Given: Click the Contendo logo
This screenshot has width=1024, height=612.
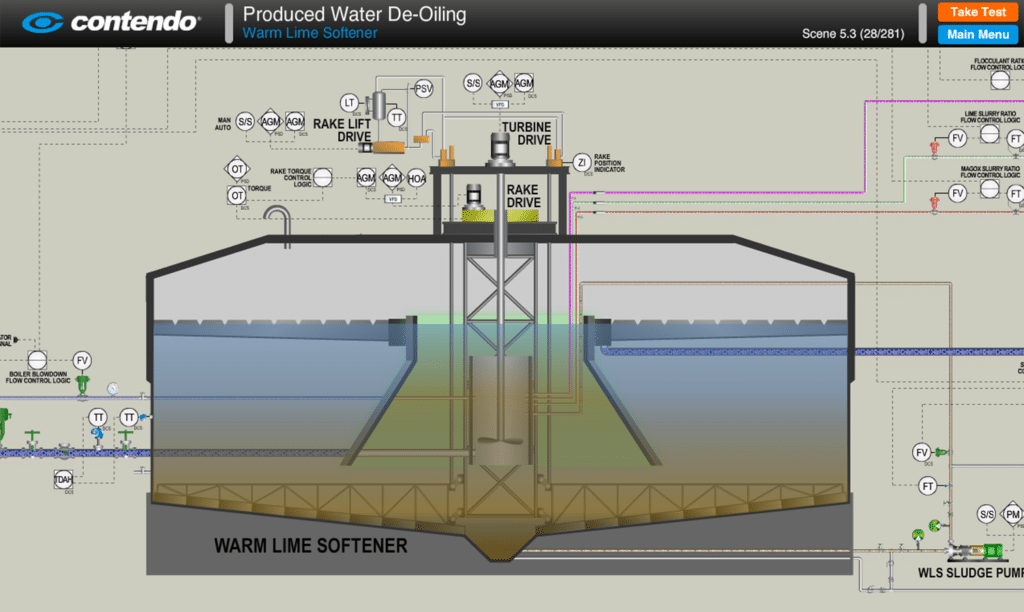Looking at the screenshot, I should click(110, 22).
